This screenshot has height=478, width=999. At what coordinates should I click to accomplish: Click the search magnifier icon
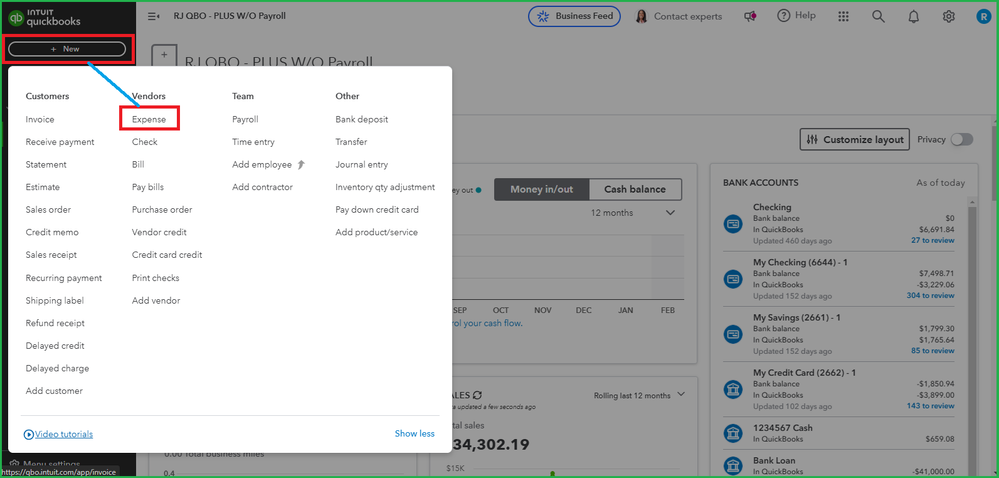click(x=878, y=17)
